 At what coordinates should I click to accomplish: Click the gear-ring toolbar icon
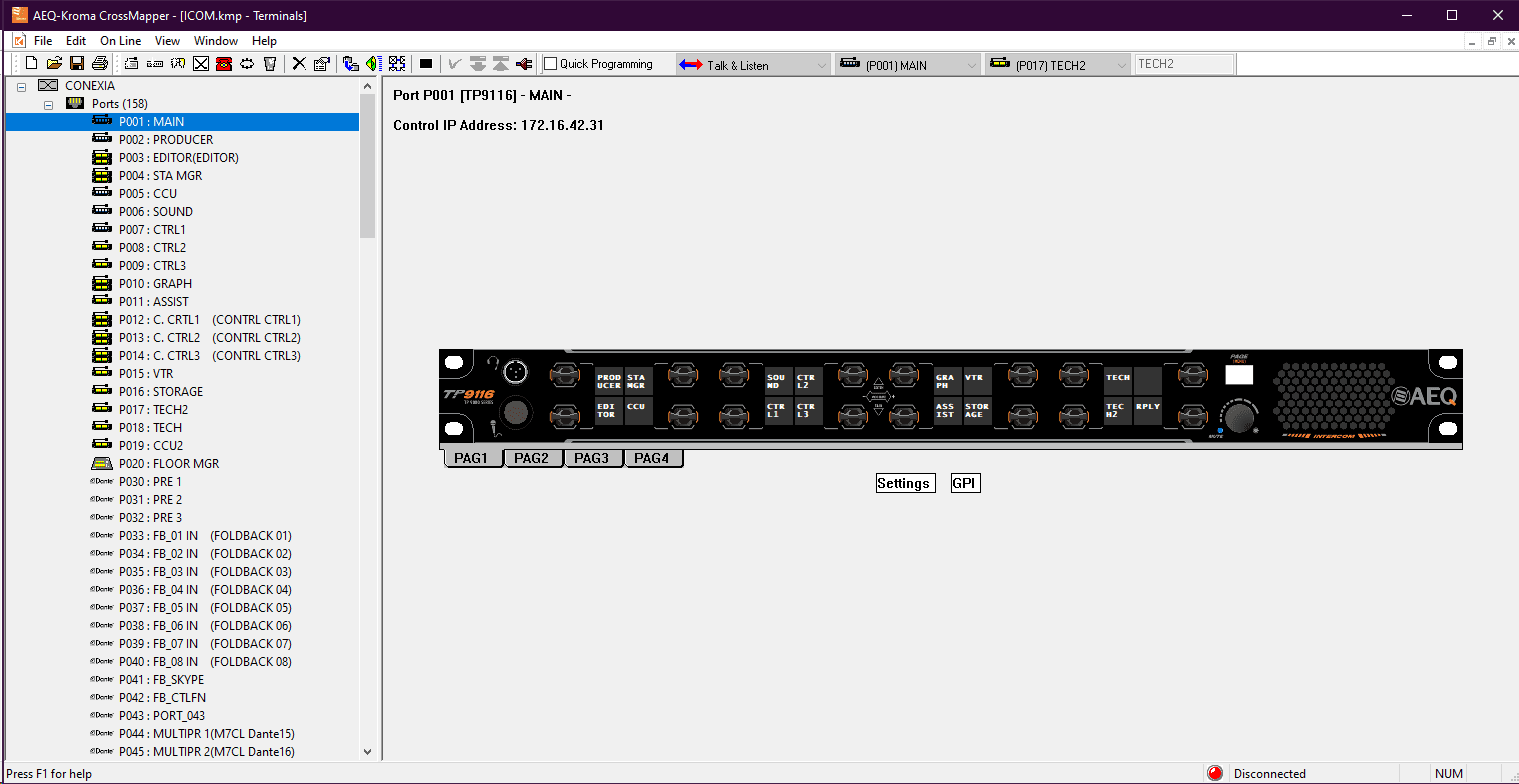[247, 64]
